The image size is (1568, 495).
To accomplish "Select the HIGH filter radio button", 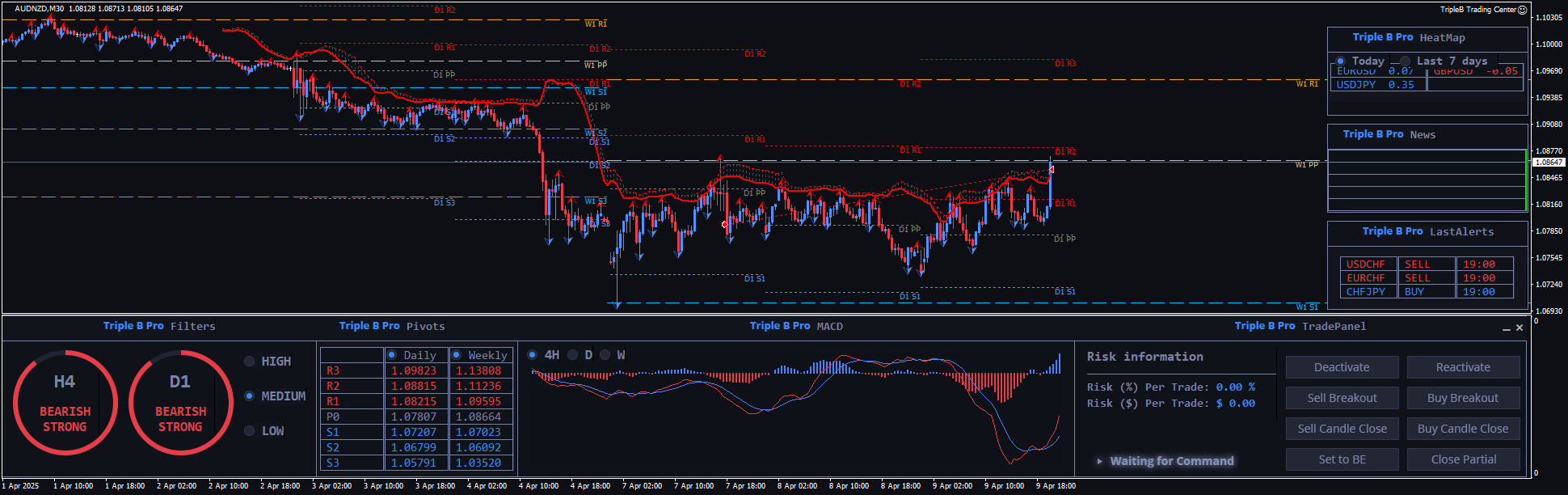I will 250,362.
